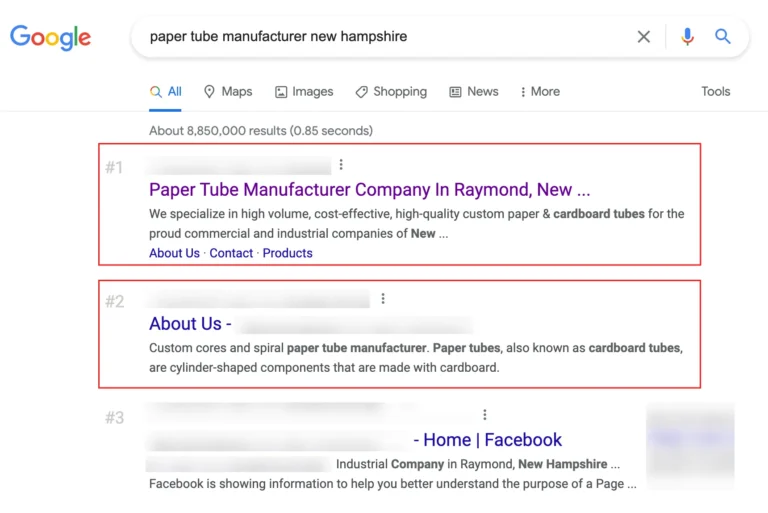Click the blue magnifier search button
The image size is (768, 513).
(723, 37)
